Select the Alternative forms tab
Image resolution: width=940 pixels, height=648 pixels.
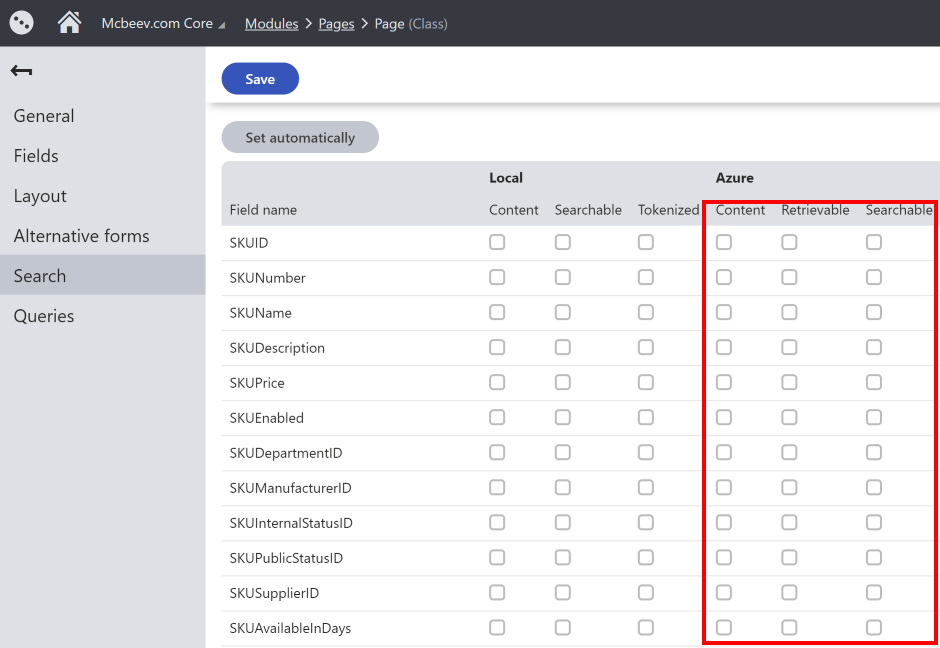click(81, 236)
